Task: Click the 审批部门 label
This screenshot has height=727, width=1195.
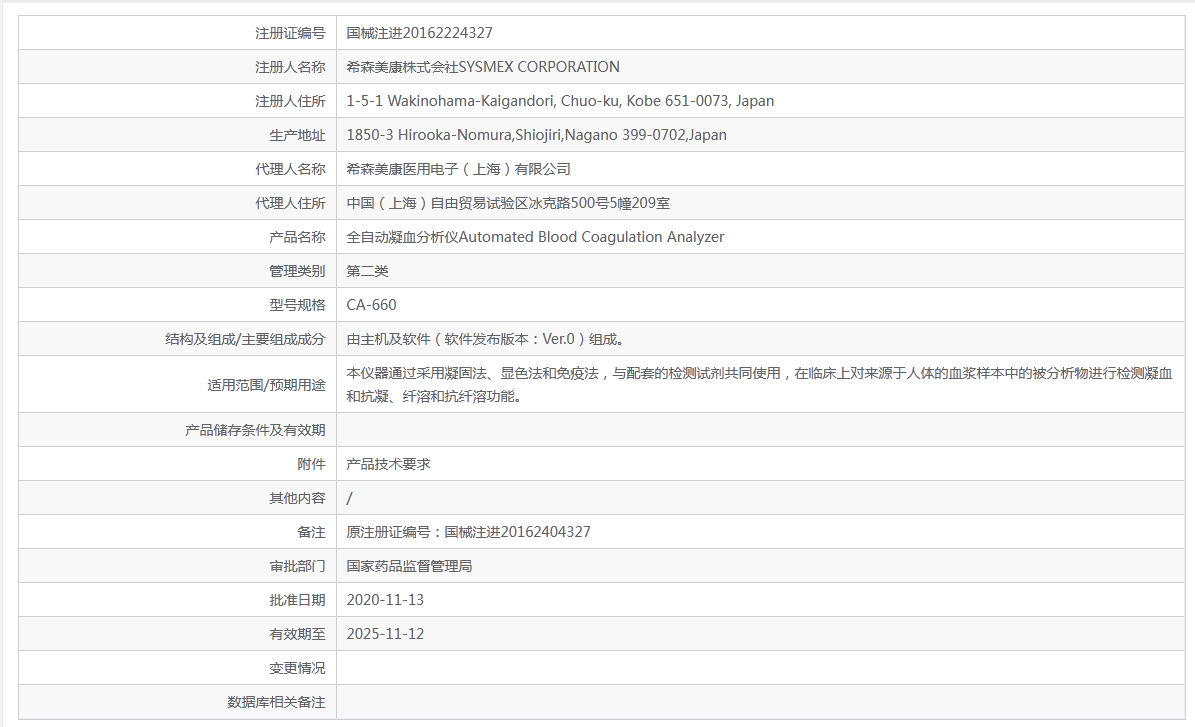Action: 297,566
